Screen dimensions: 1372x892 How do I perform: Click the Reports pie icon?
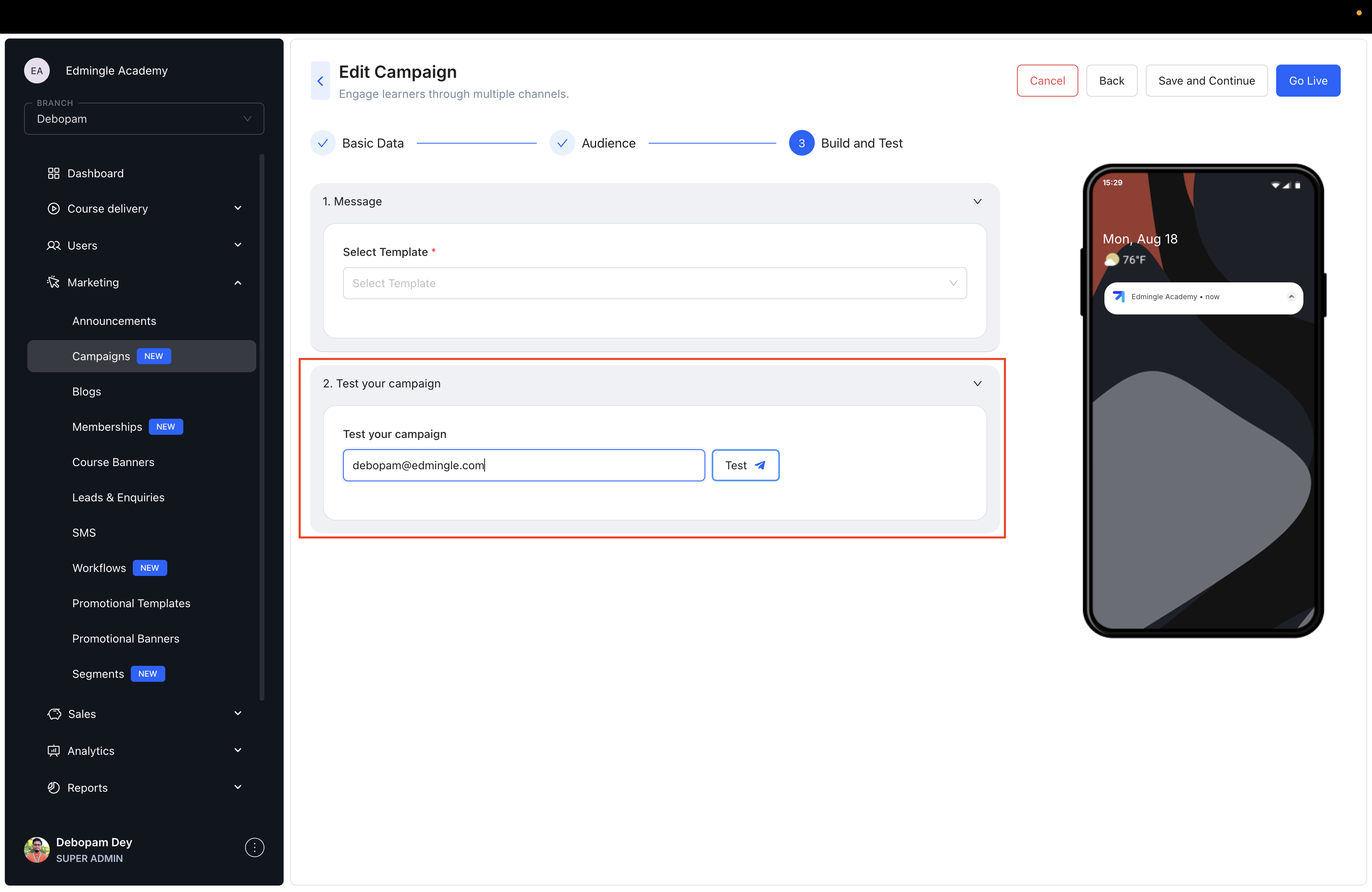click(x=54, y=788)
